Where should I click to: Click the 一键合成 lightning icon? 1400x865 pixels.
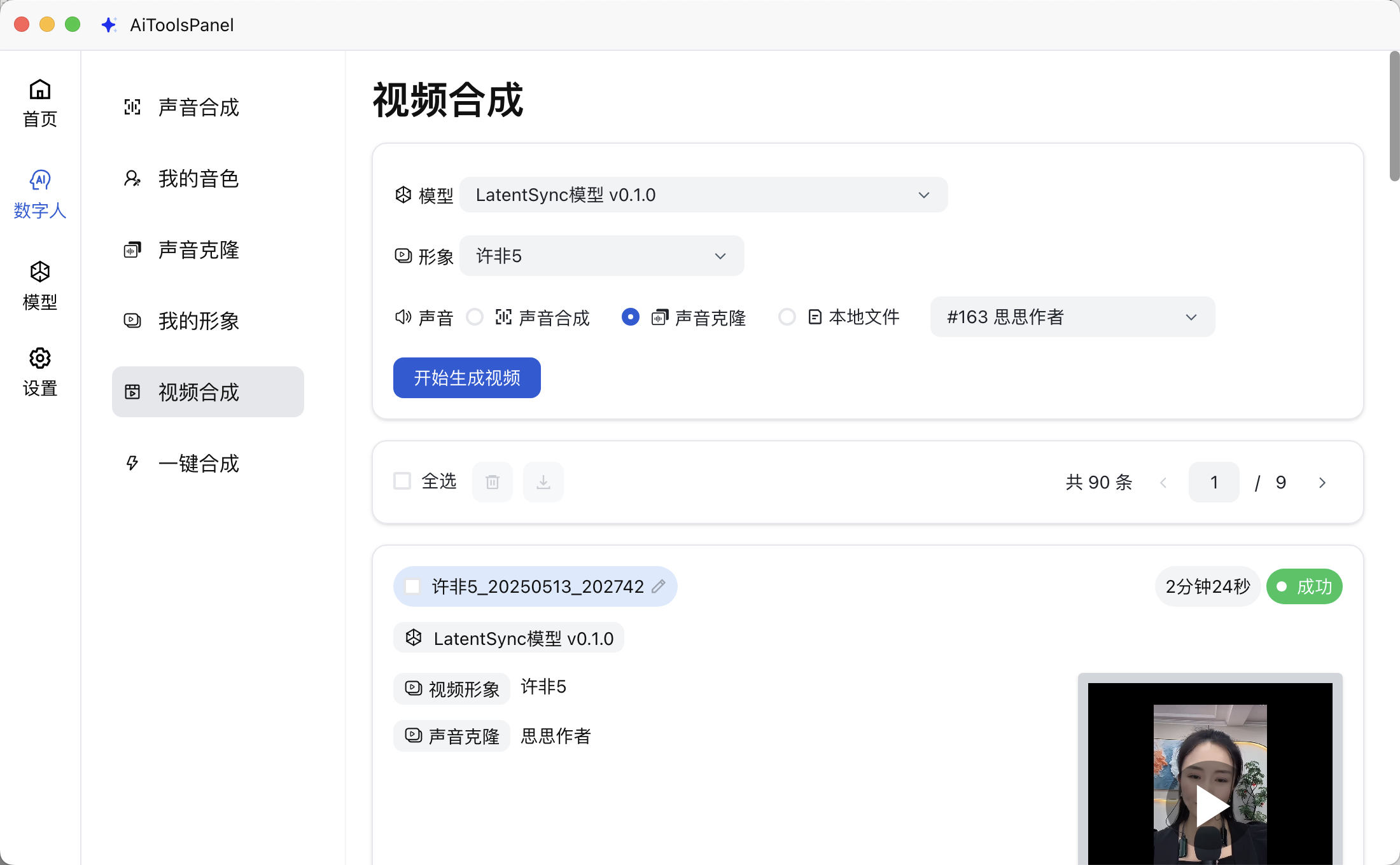[132, 463]
